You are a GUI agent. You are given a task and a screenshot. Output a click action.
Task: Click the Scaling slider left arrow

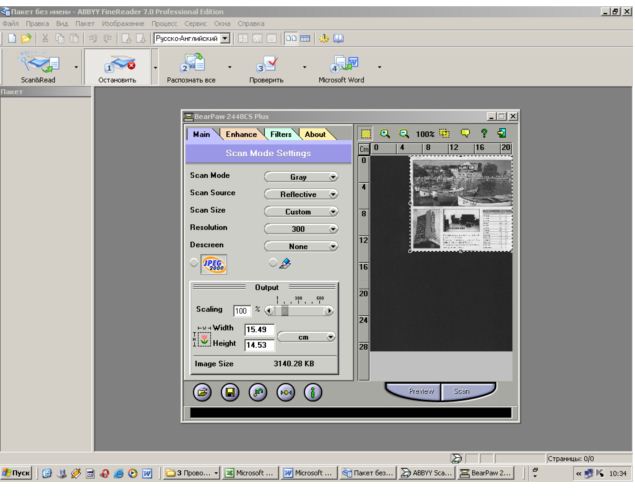[x=268, y=311]
